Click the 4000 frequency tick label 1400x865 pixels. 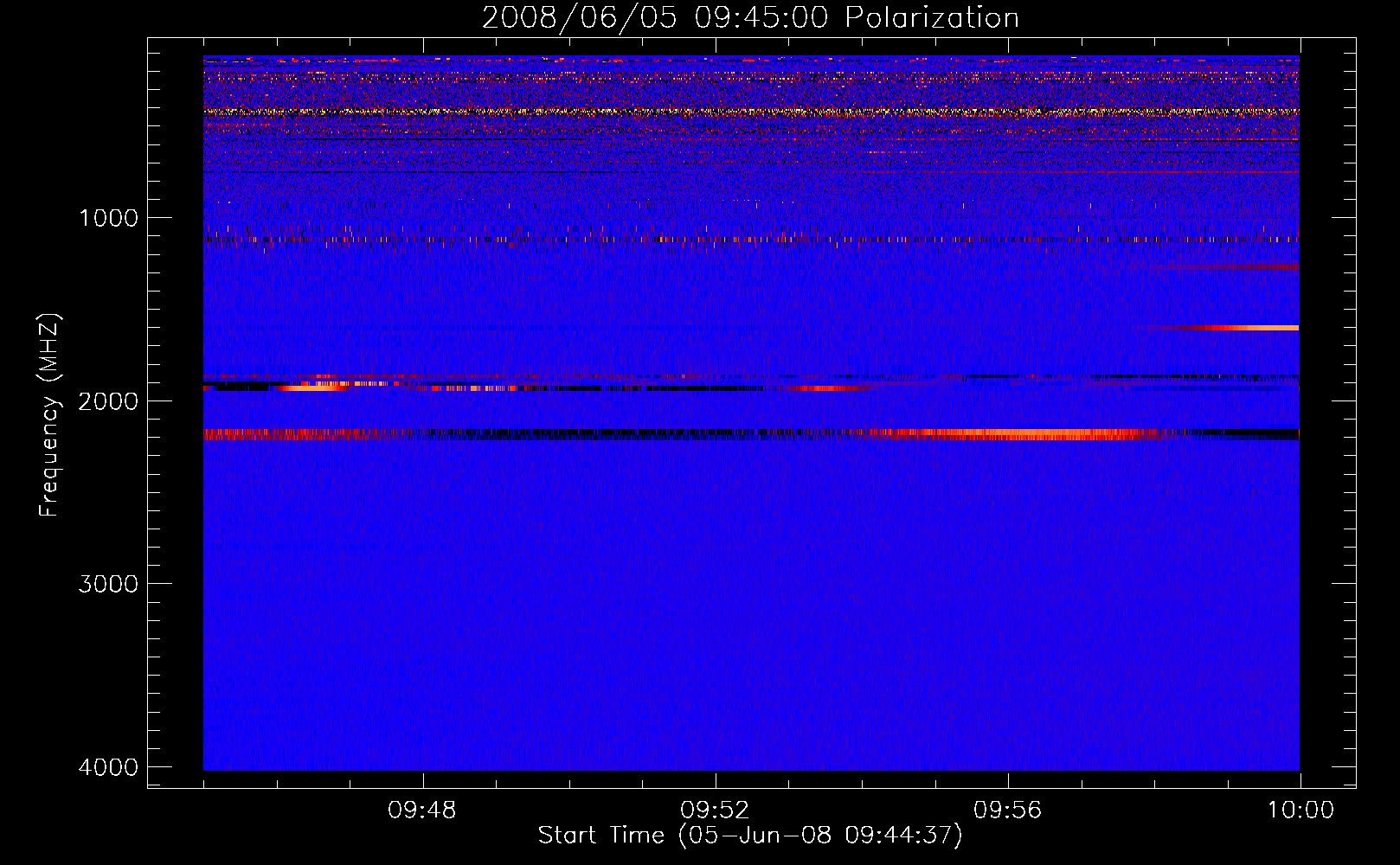pyautogui.click(x=108, y=767)
